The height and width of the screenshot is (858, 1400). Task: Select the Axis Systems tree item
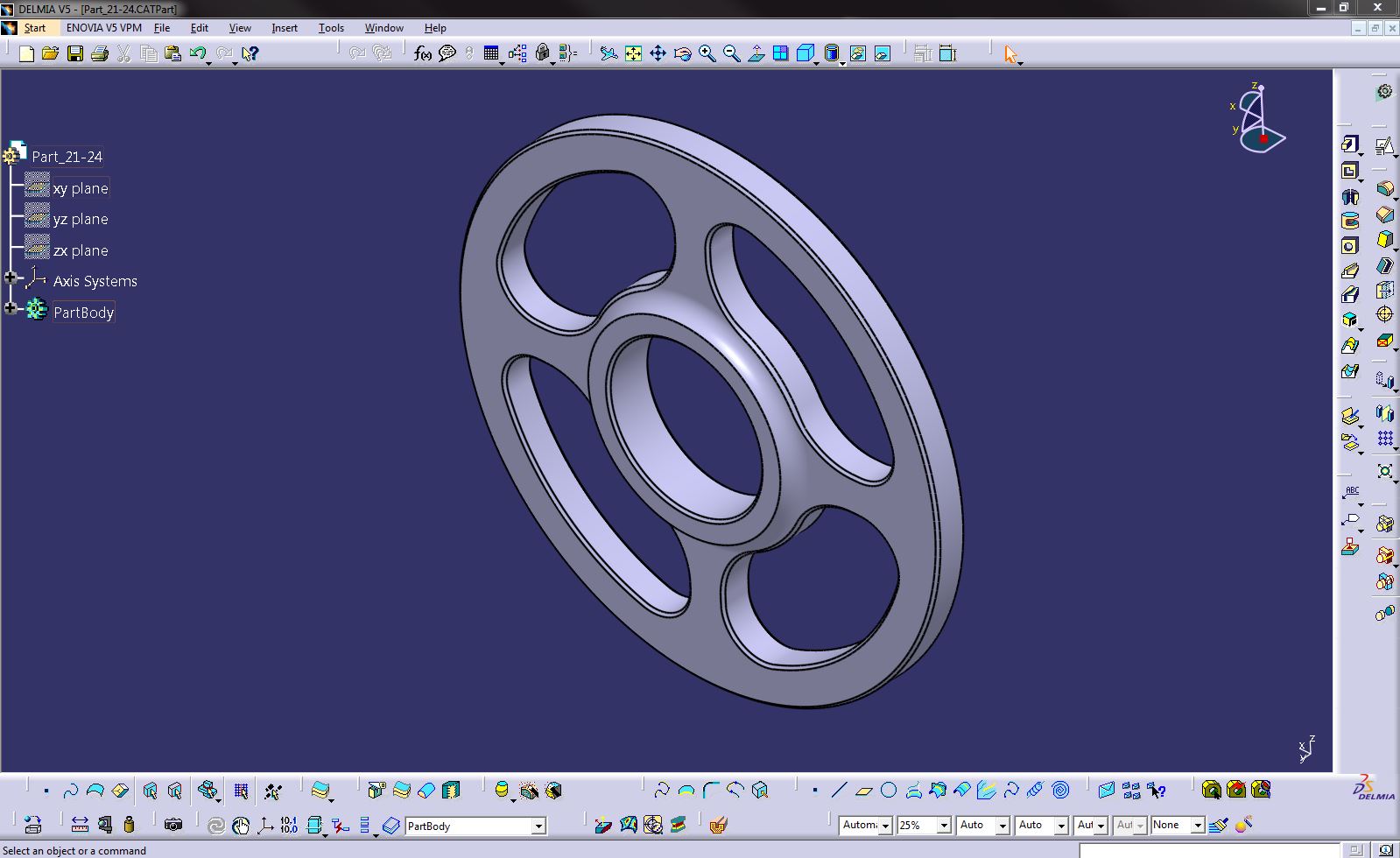point(95,281)
